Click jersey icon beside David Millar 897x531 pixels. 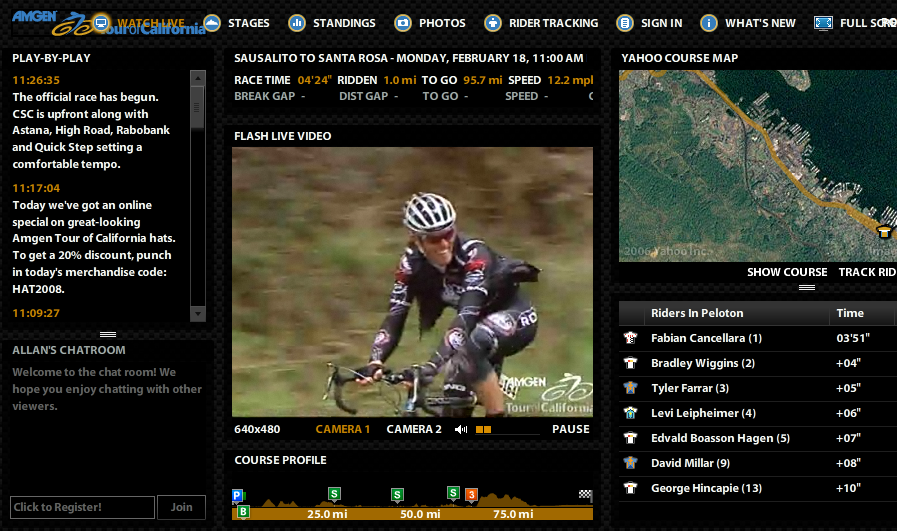tap(630, 463)
